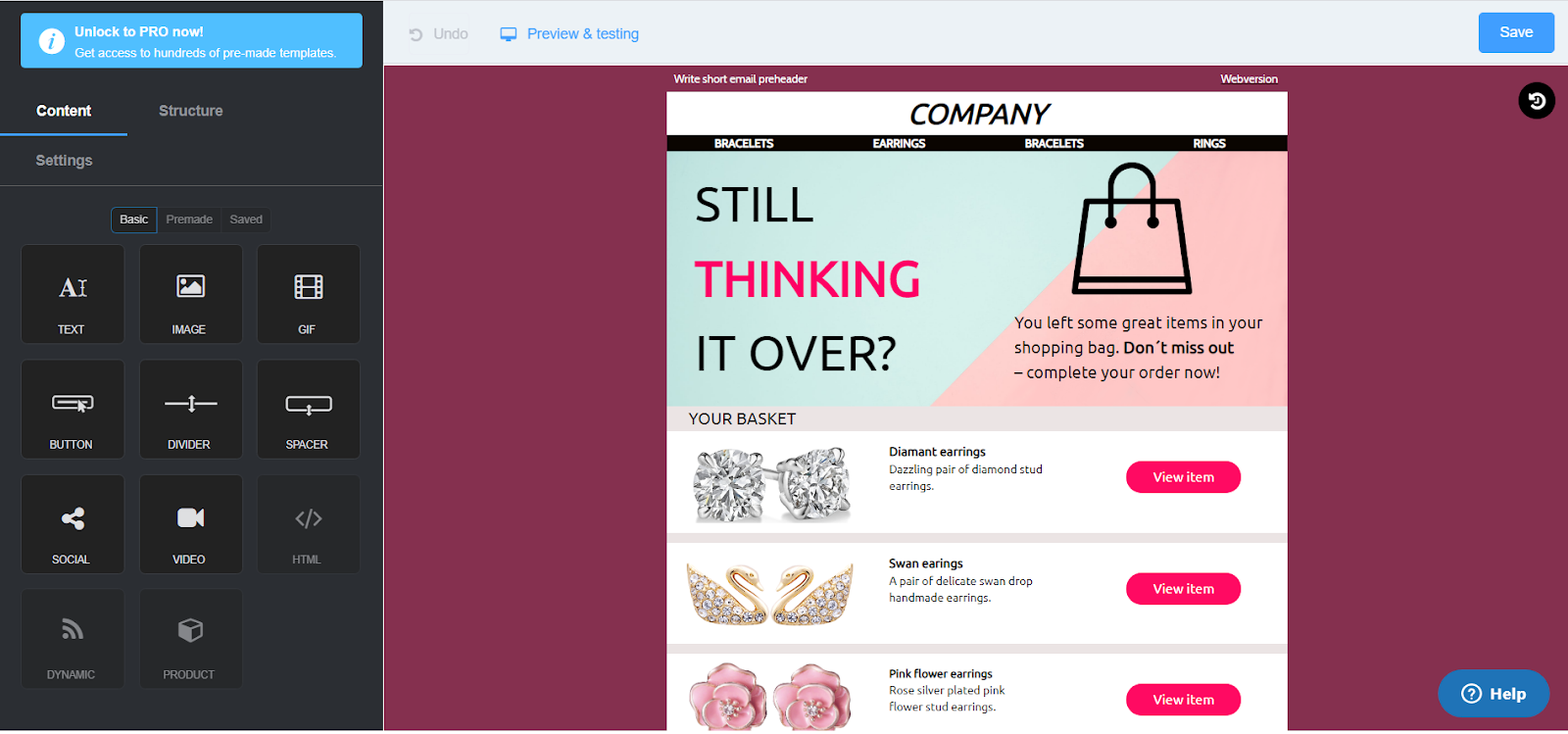Screen dimensions: 1568x734
Task: Select the Text content block
Action: coord(73,294)
